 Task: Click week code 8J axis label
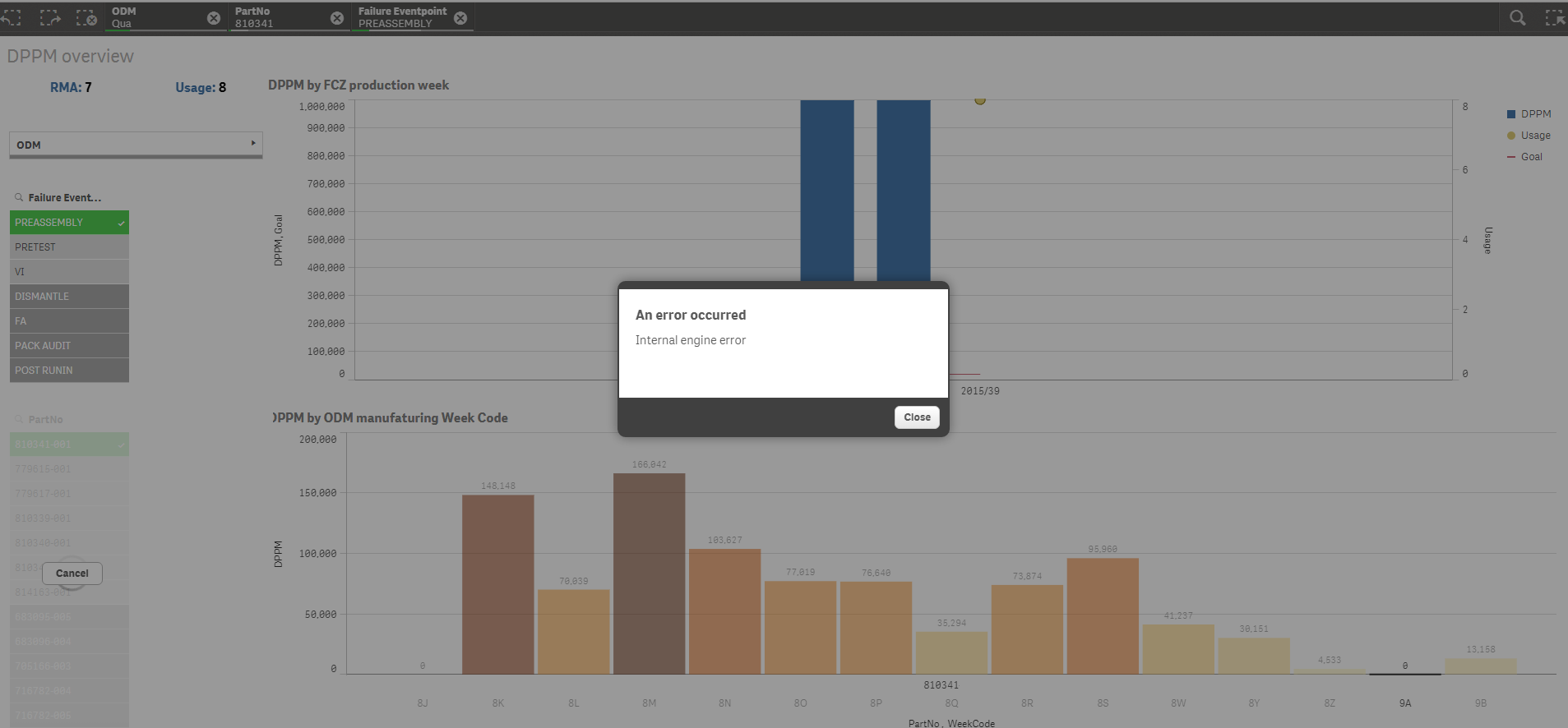(423, 703)
